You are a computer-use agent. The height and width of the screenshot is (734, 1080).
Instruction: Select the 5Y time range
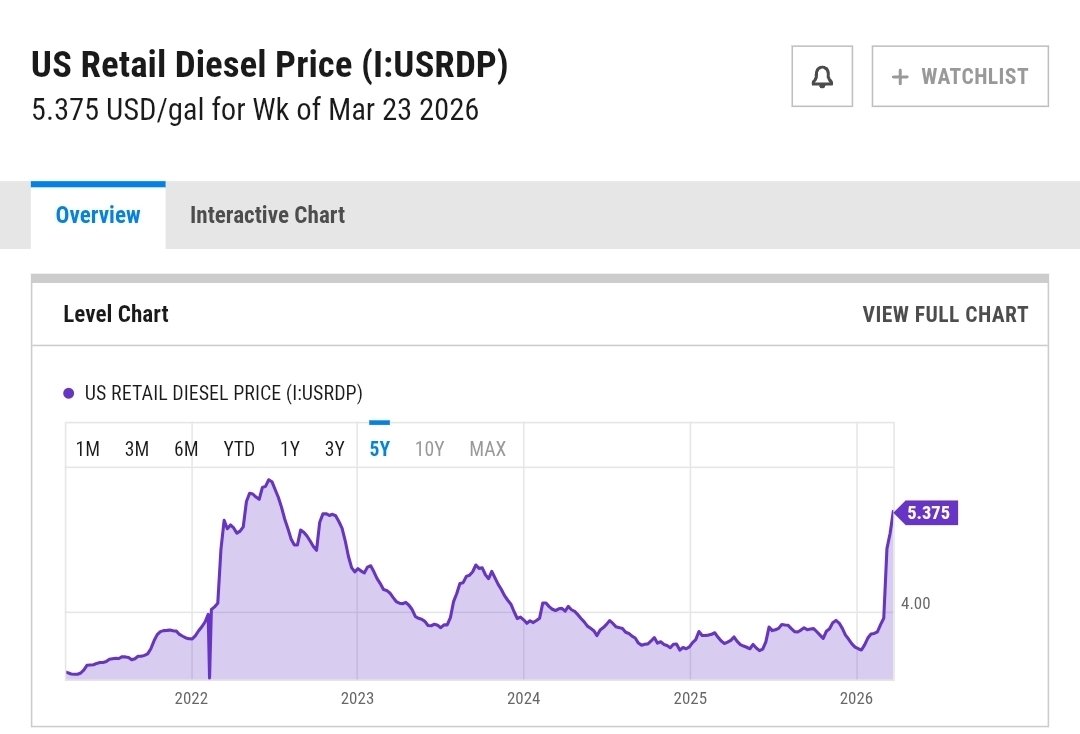380,449
